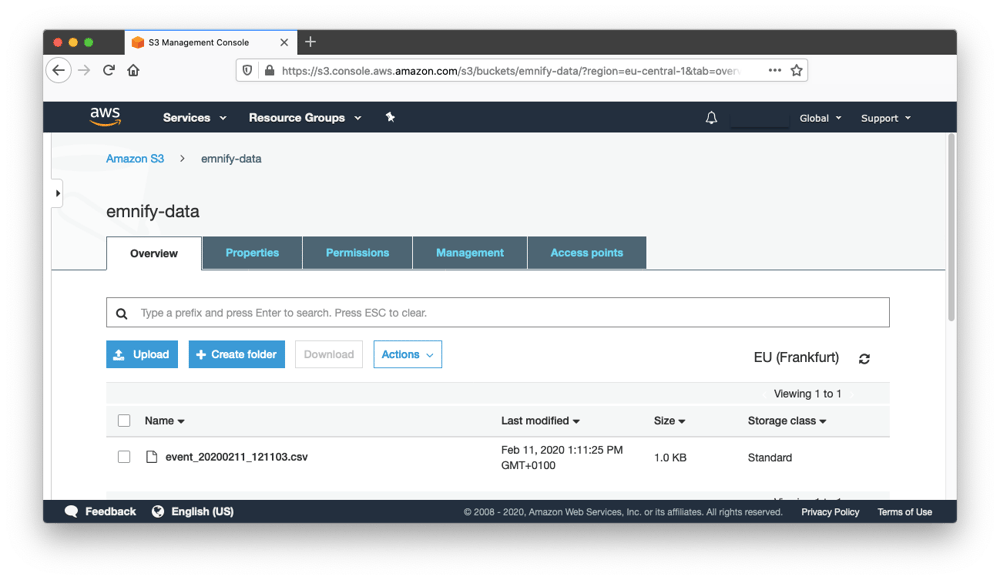This screenshot has height=580, width=1000.
Task: Select the Overview tab
Action: (x=154, y=253)
